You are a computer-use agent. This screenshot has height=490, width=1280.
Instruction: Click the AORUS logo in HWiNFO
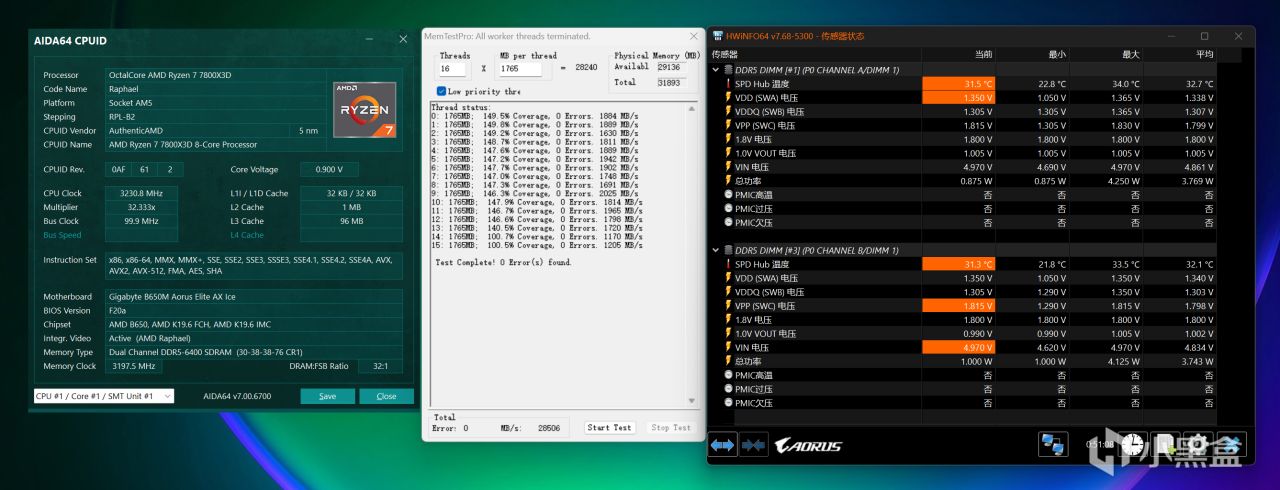[x=808, y=446]
